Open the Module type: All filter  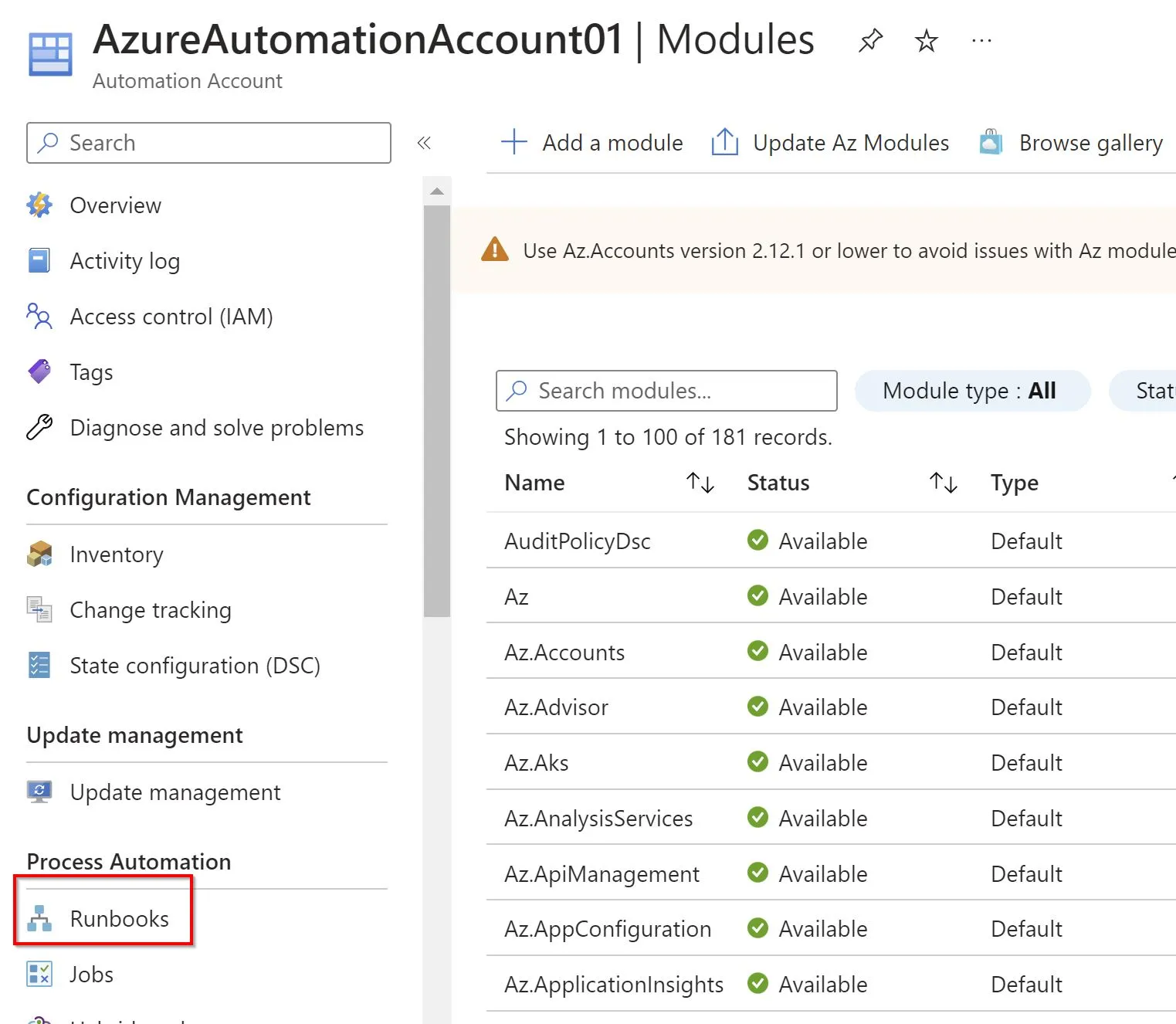pyautogui.click(x=972, y=391)
